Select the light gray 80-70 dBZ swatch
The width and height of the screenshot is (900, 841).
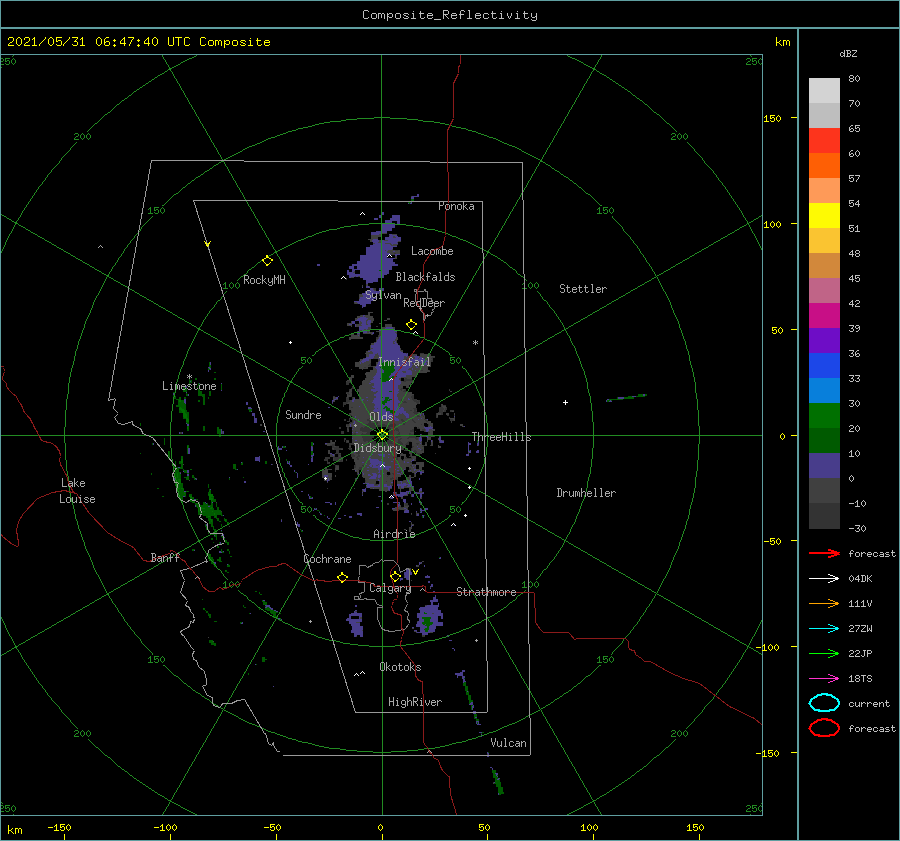824,91
